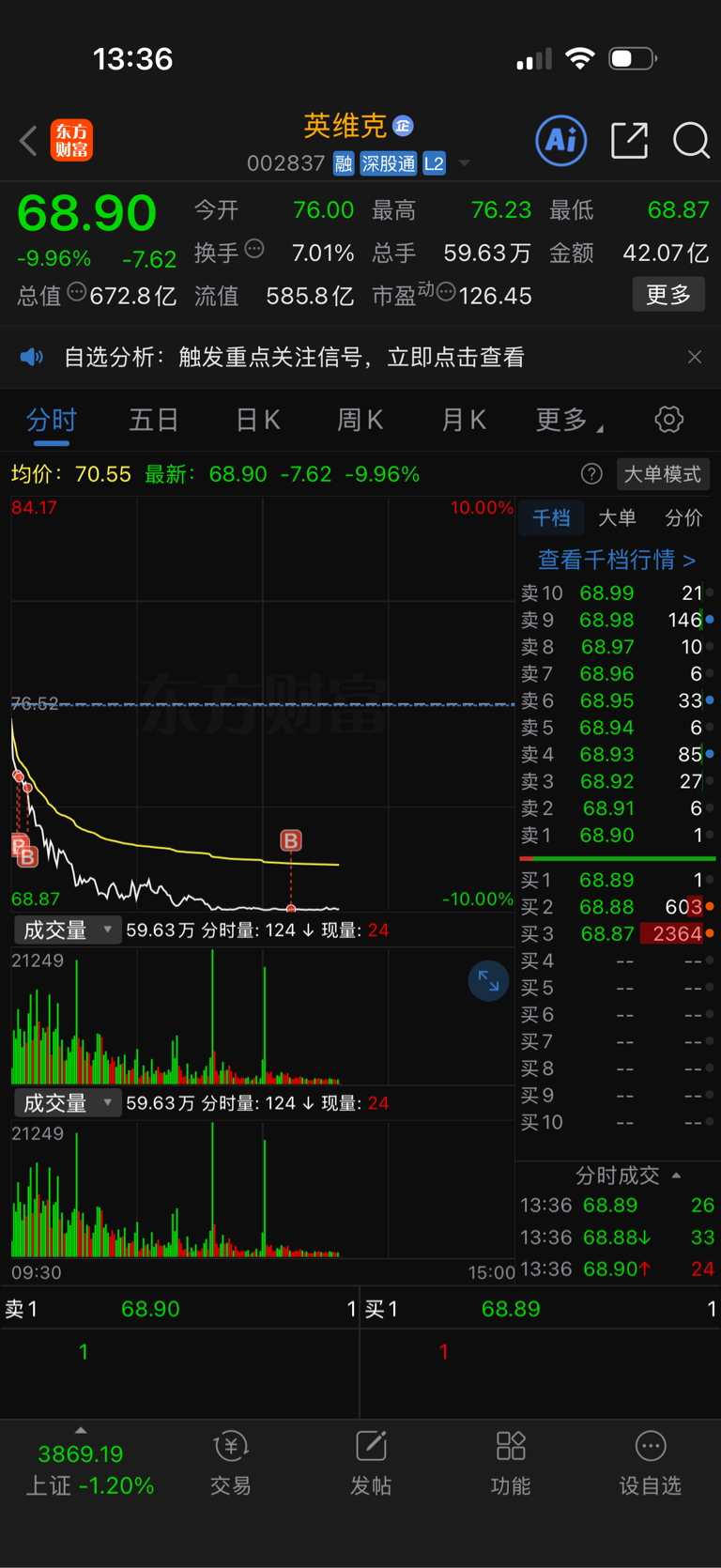721x1568 pixels.
Task: Open the 更多 chart period dropdown
Action: click(569, 420)
